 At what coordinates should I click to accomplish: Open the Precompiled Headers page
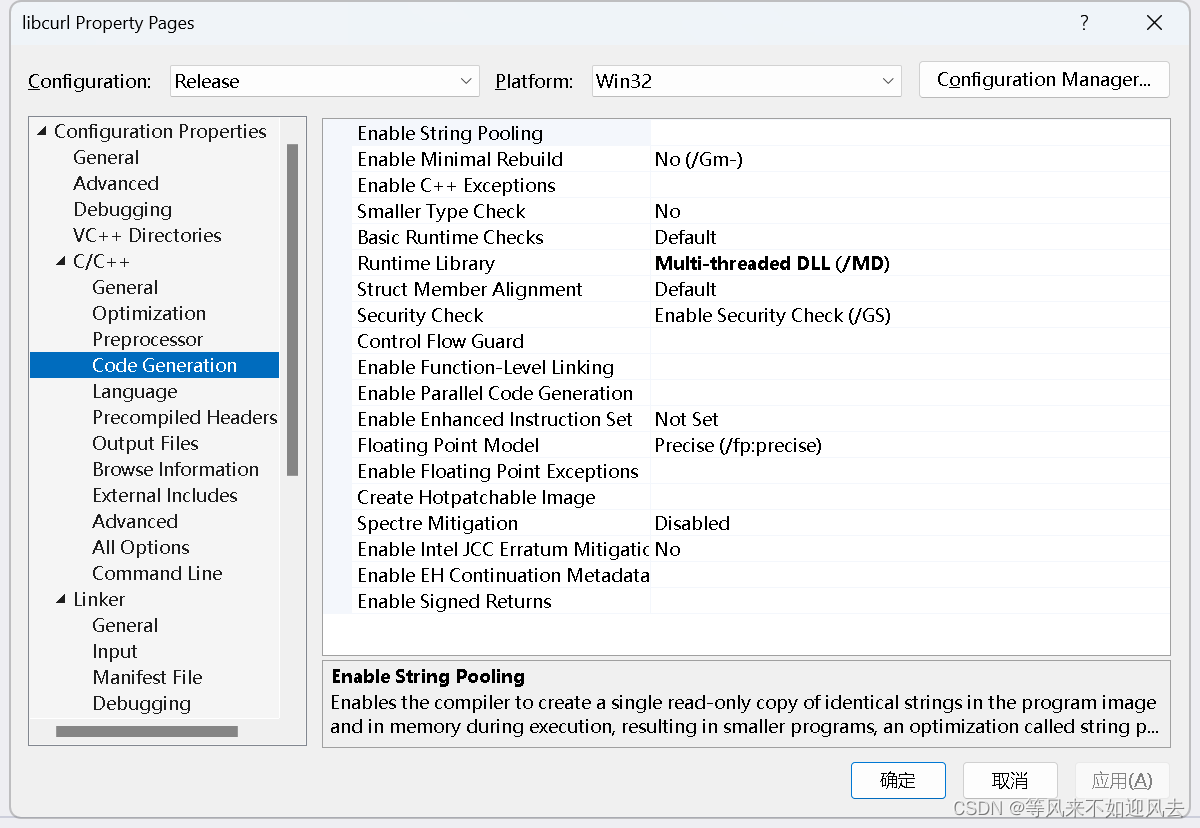pyautogui.click(x=185, y=417)
